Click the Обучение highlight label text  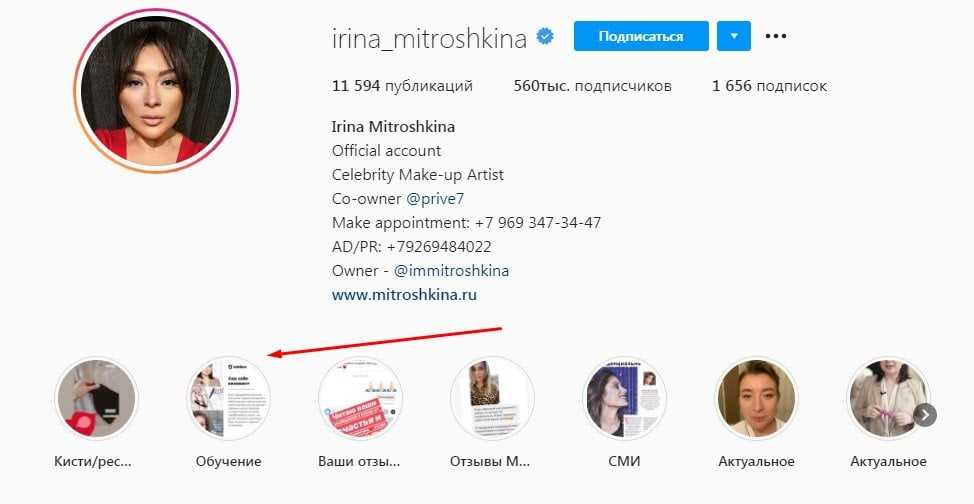pyautogui.click(x=228, y=462)
